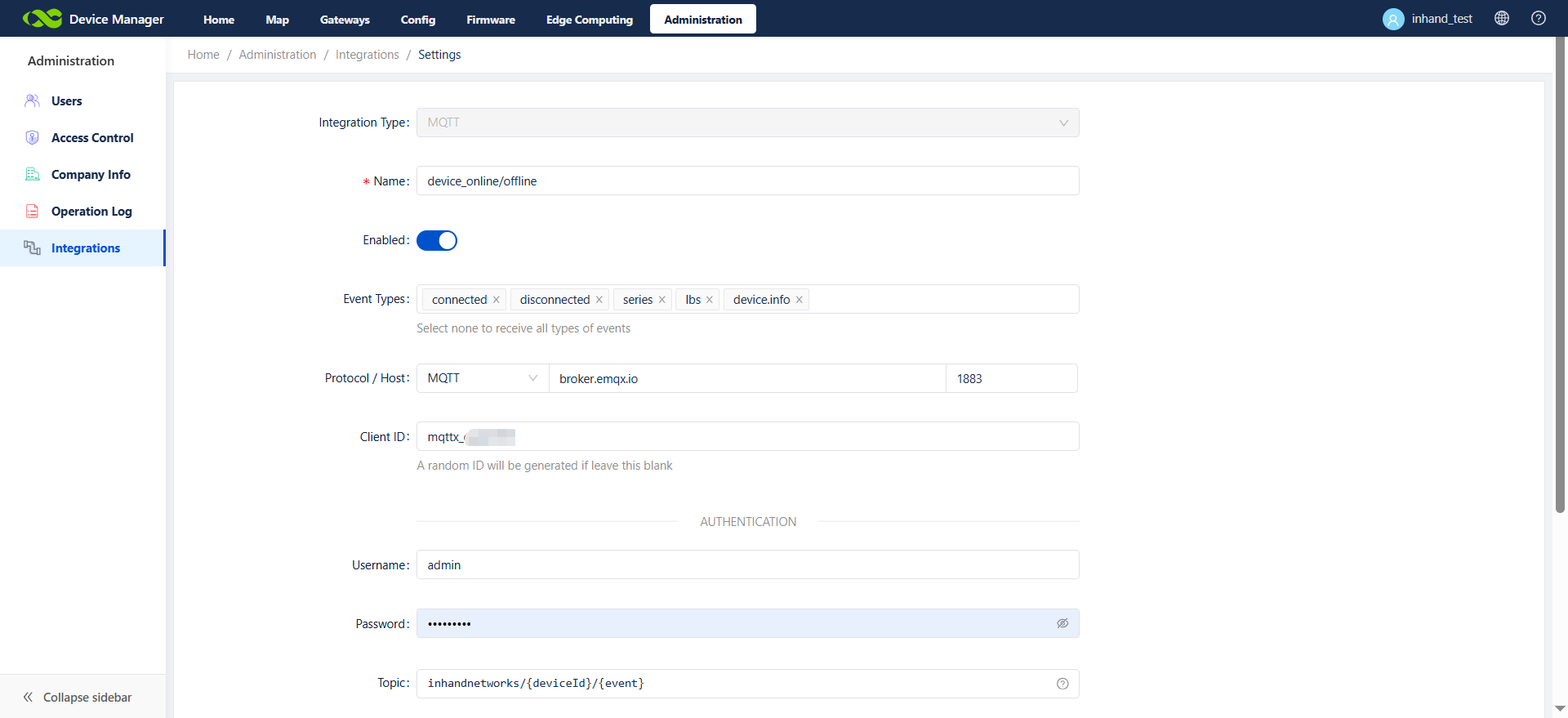Viewport: 1568px width, 718px height.
Task: Click the Access Control shield icon
Action: pos(33,138)
